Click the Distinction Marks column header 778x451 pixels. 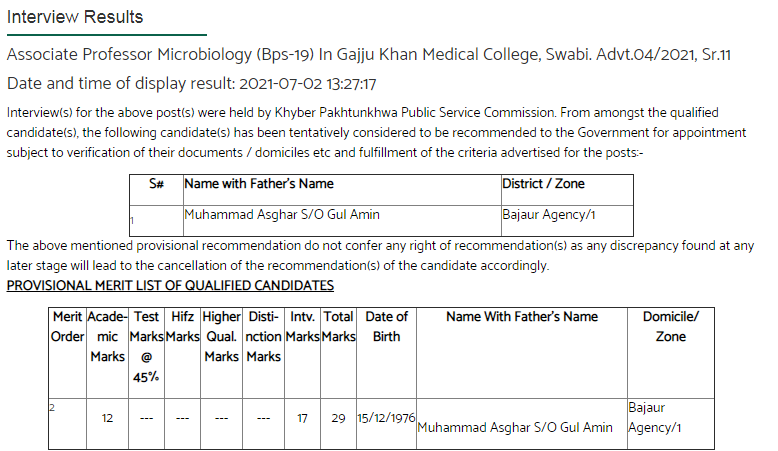[x=263, y=336]
